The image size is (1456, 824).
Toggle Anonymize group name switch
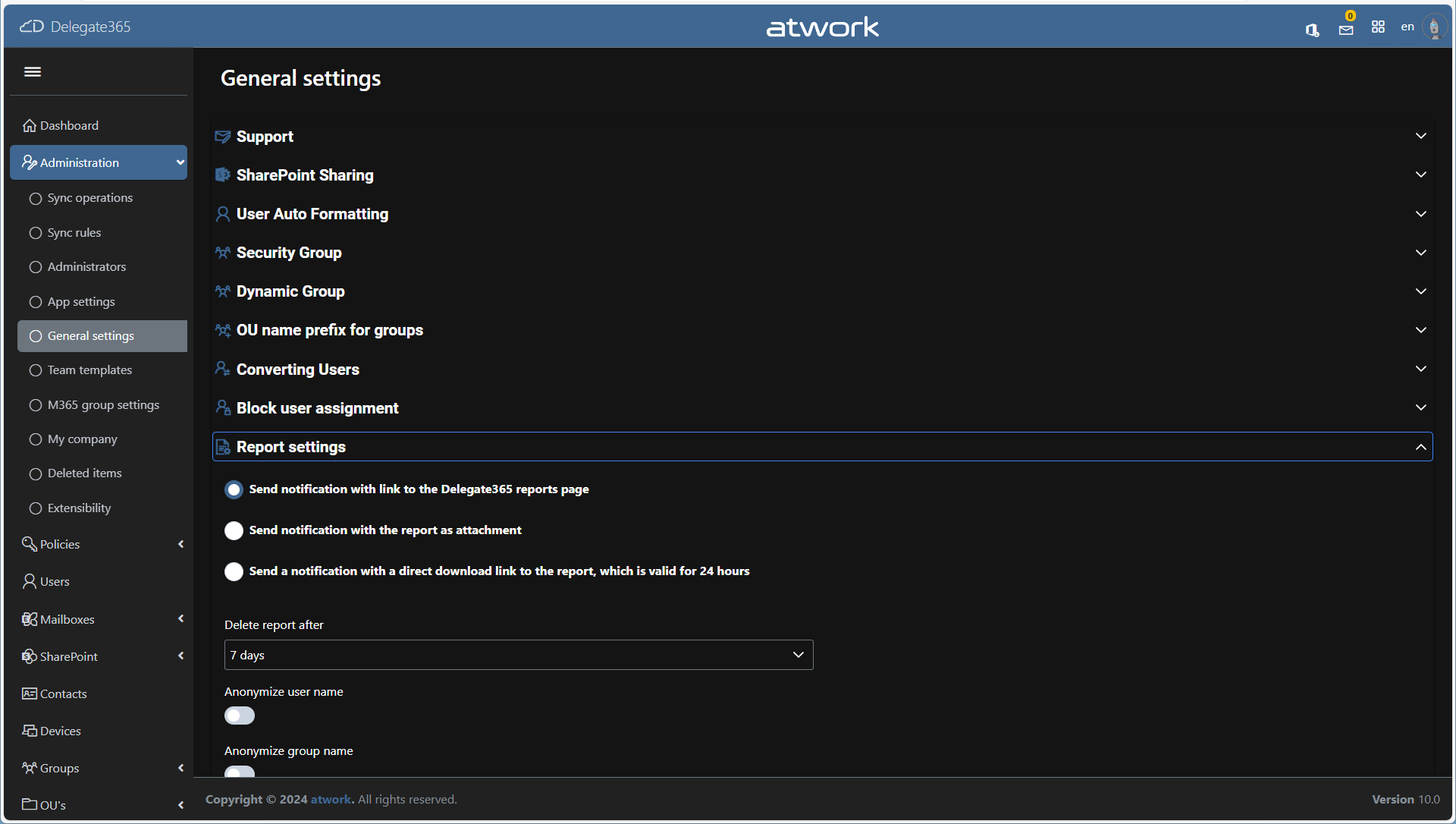(240, 772)
